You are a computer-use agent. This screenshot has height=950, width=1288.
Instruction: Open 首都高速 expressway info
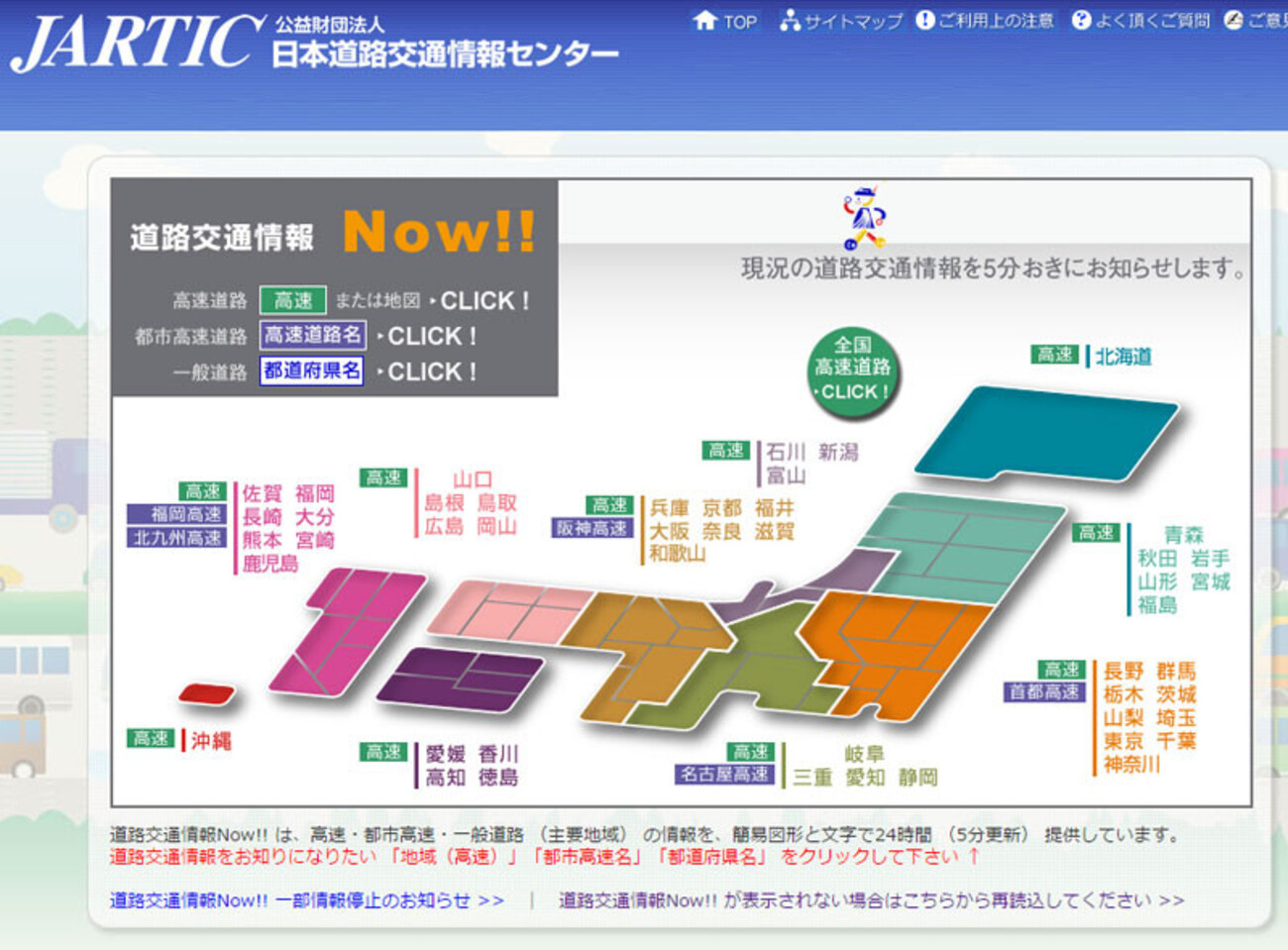[x=1045, y=692]
